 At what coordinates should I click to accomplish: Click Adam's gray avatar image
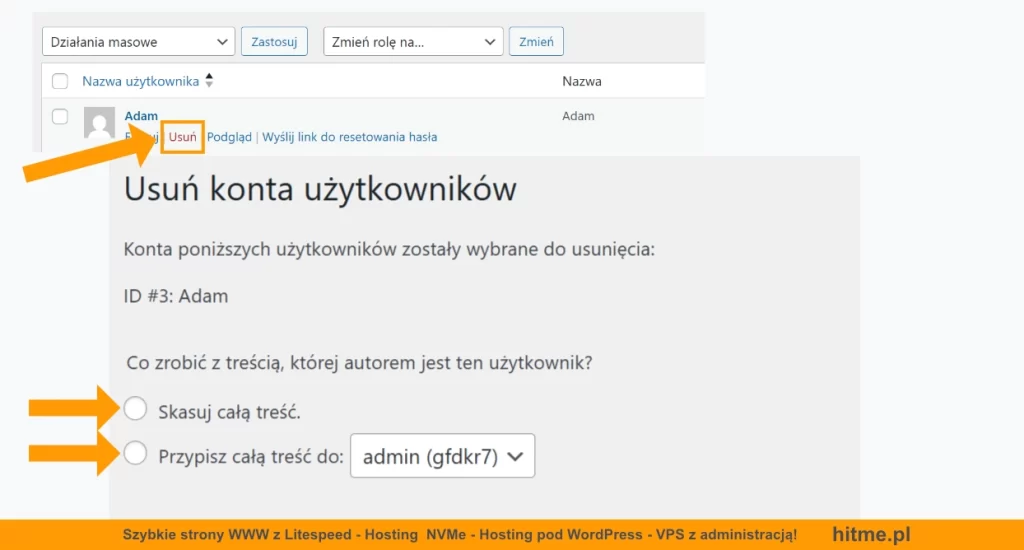tap(98, 122)
